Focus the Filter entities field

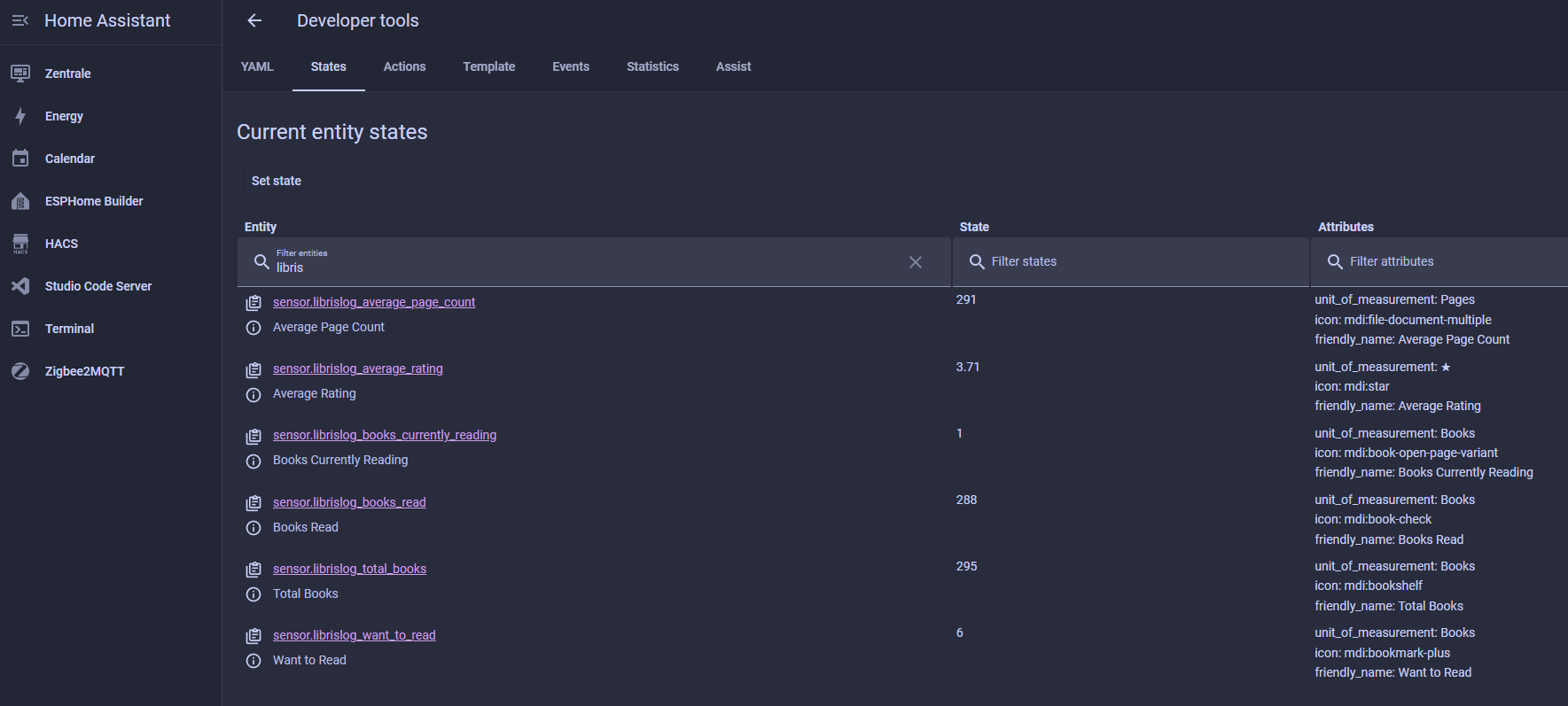click(x=594, y=262)
